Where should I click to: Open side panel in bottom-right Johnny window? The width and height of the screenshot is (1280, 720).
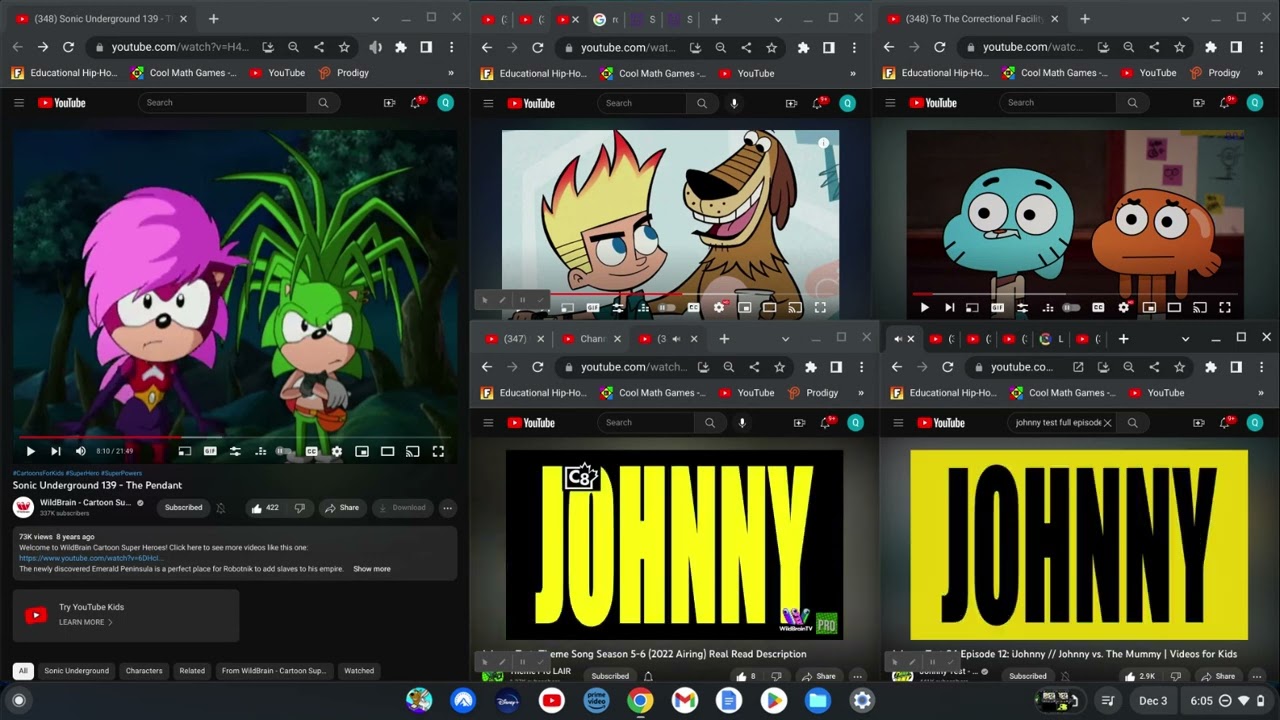click(1237, 367)
